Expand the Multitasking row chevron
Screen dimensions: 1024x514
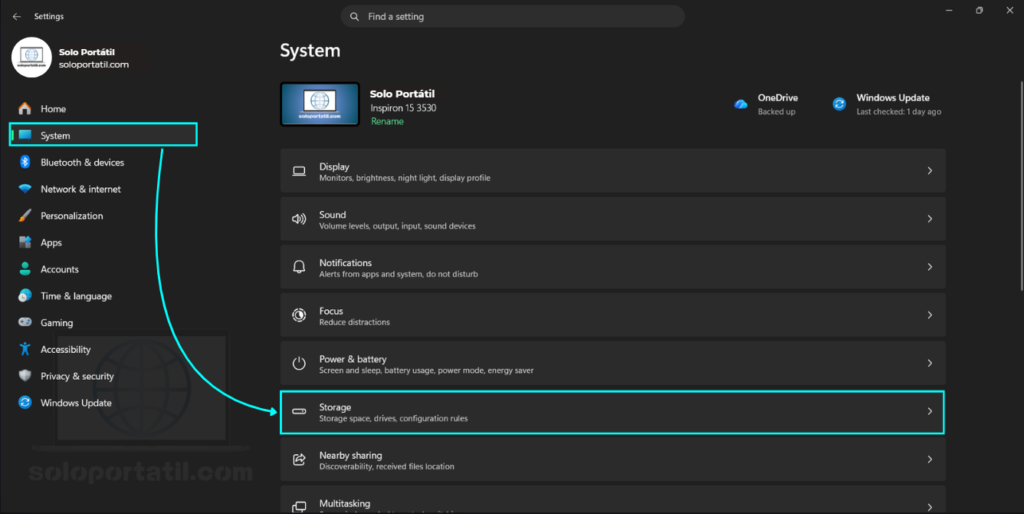pos(930,507)
